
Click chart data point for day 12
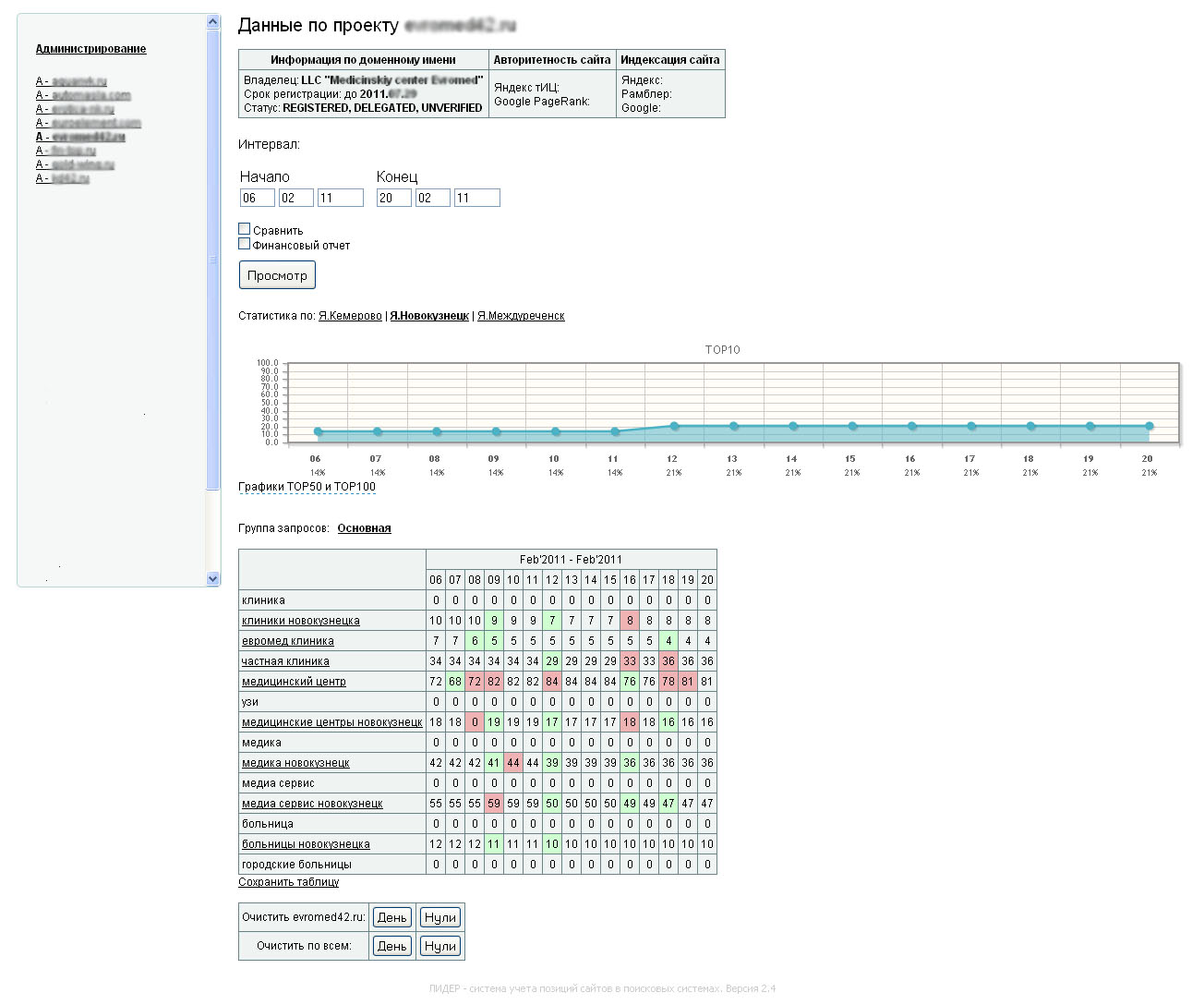[674, 426]
